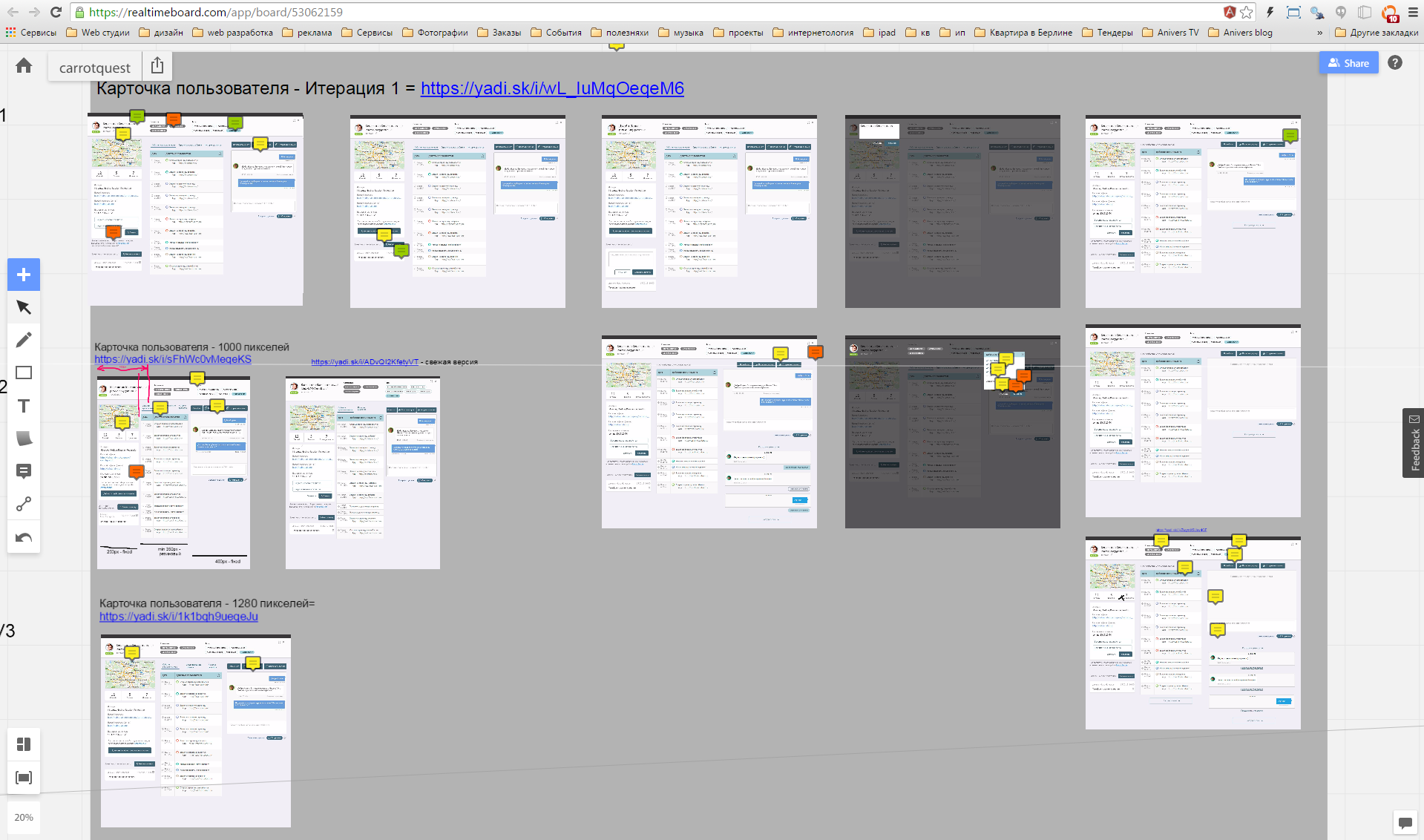
Task: Go to the RealtimeBoard home dashboard
Action: point(24,65)
